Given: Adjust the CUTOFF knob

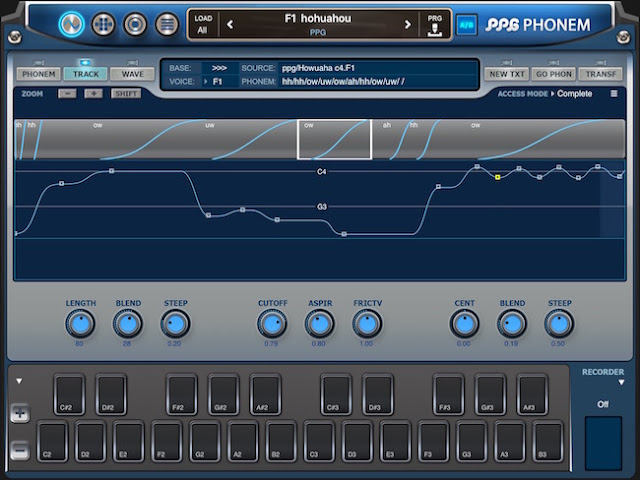Looking at the screenshot, I should click(272, 324).
